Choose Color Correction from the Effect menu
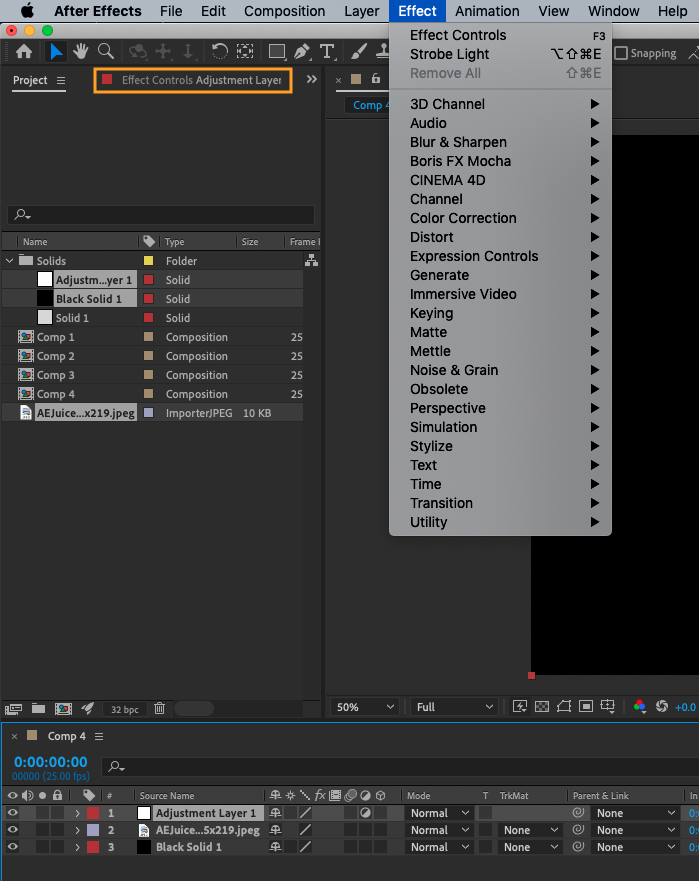The height and width of the screenshot is (881, 699). pos(463,218)
